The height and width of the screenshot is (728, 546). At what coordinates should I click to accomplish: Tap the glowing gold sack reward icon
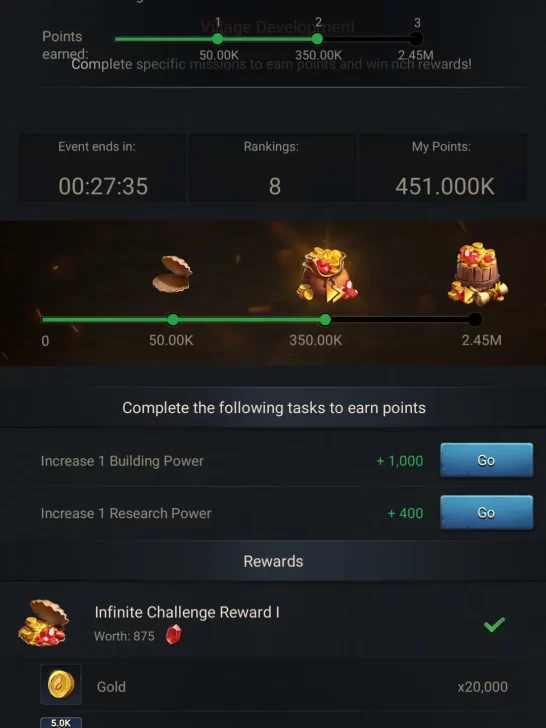pos(327,275)
